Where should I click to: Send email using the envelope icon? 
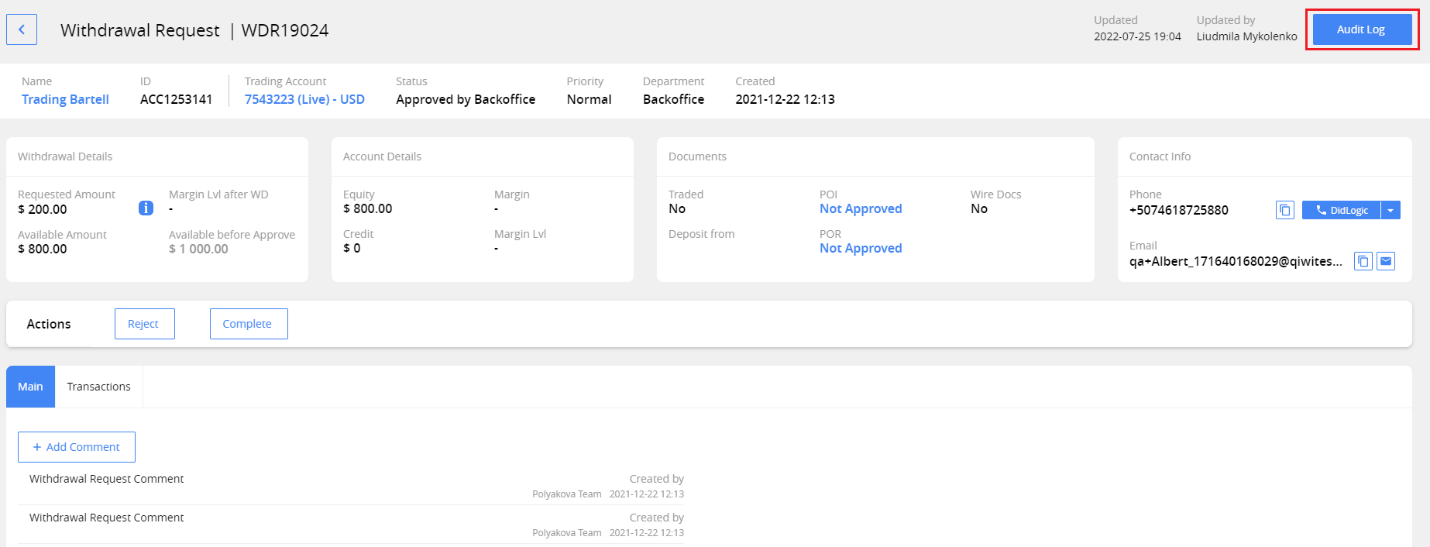point(1385,261)
